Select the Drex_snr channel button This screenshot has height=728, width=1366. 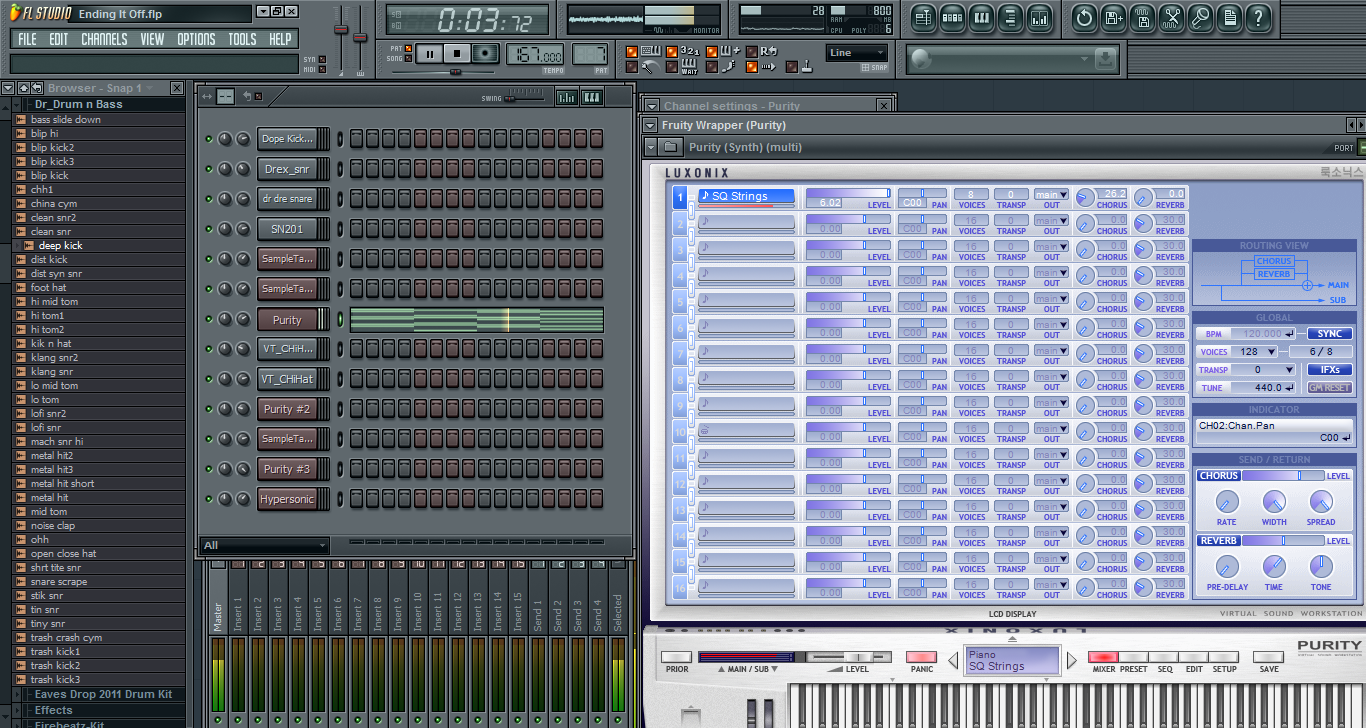coord(287,169)
